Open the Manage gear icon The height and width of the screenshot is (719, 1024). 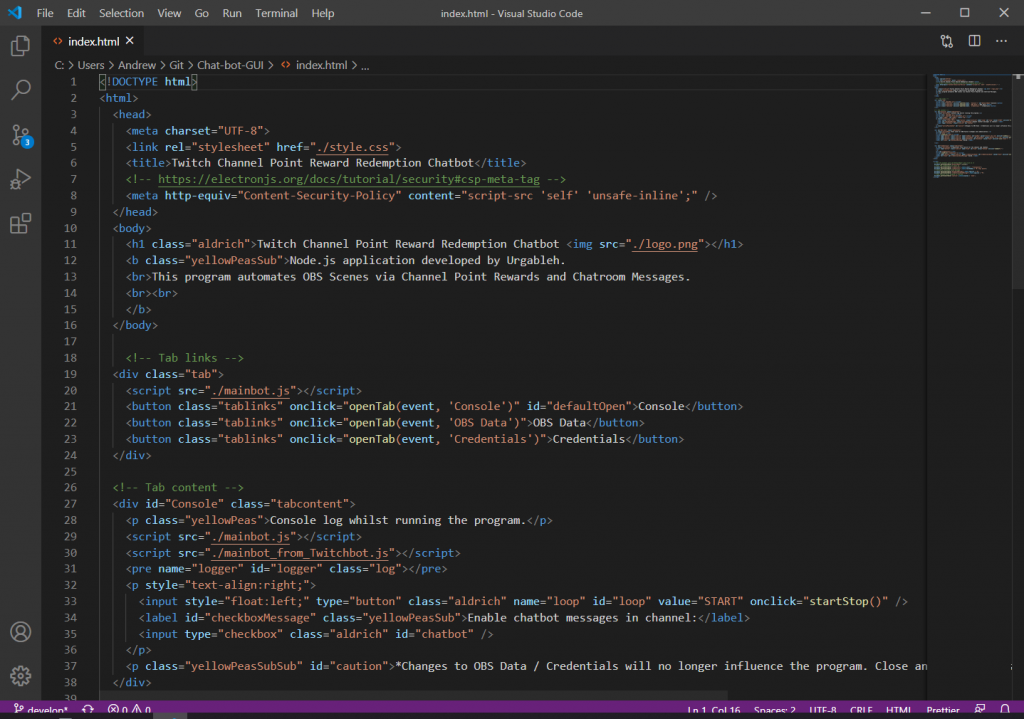tap(20, 675)
